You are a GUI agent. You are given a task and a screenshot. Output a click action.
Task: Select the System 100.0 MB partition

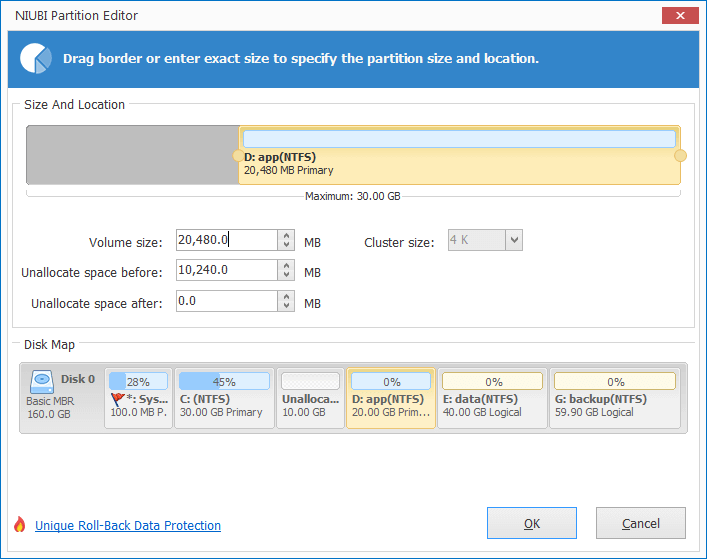point(138,398)
